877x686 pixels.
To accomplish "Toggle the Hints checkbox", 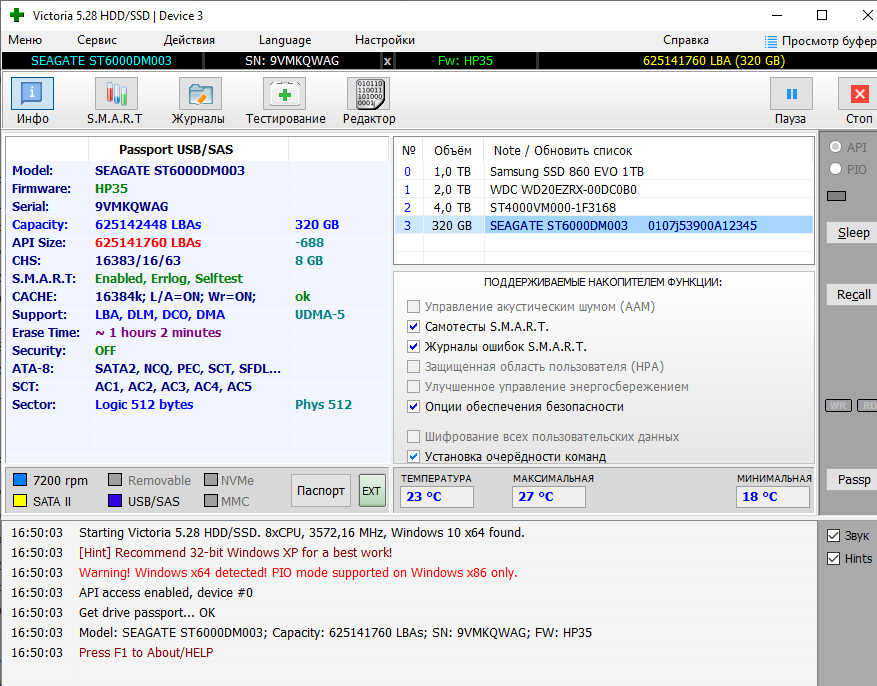I will coord(833,559).
